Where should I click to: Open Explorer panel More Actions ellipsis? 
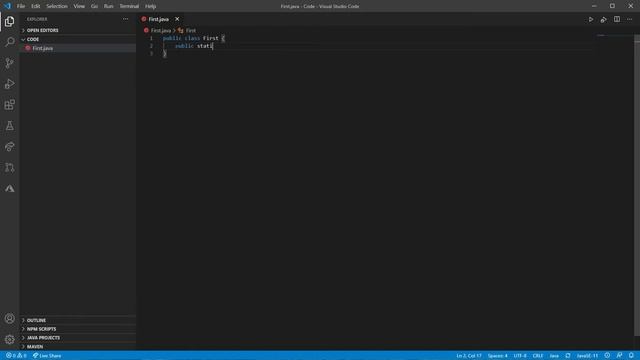(x=125, y=19)
